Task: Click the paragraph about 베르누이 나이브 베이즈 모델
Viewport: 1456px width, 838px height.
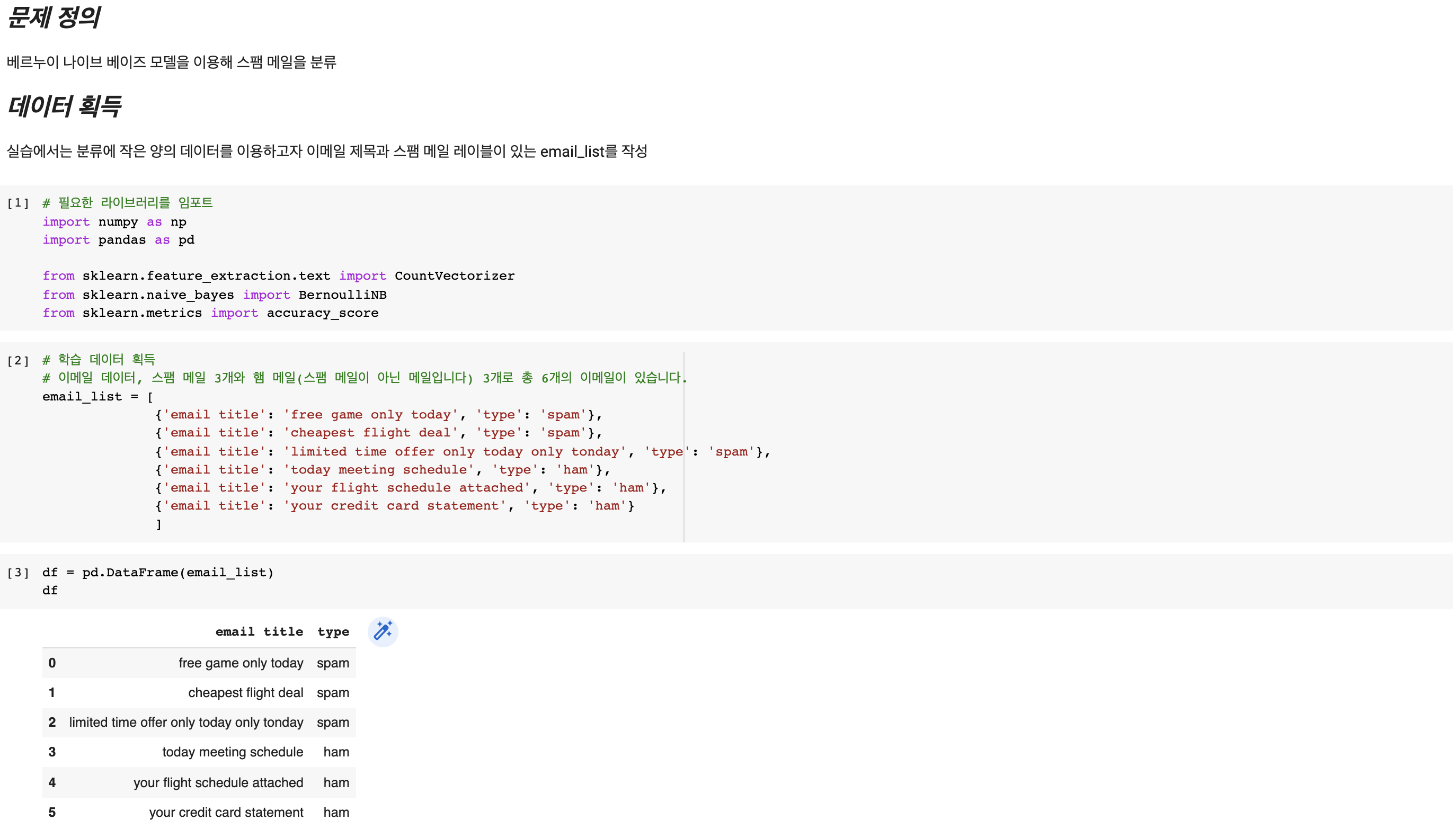Action: 172,62
